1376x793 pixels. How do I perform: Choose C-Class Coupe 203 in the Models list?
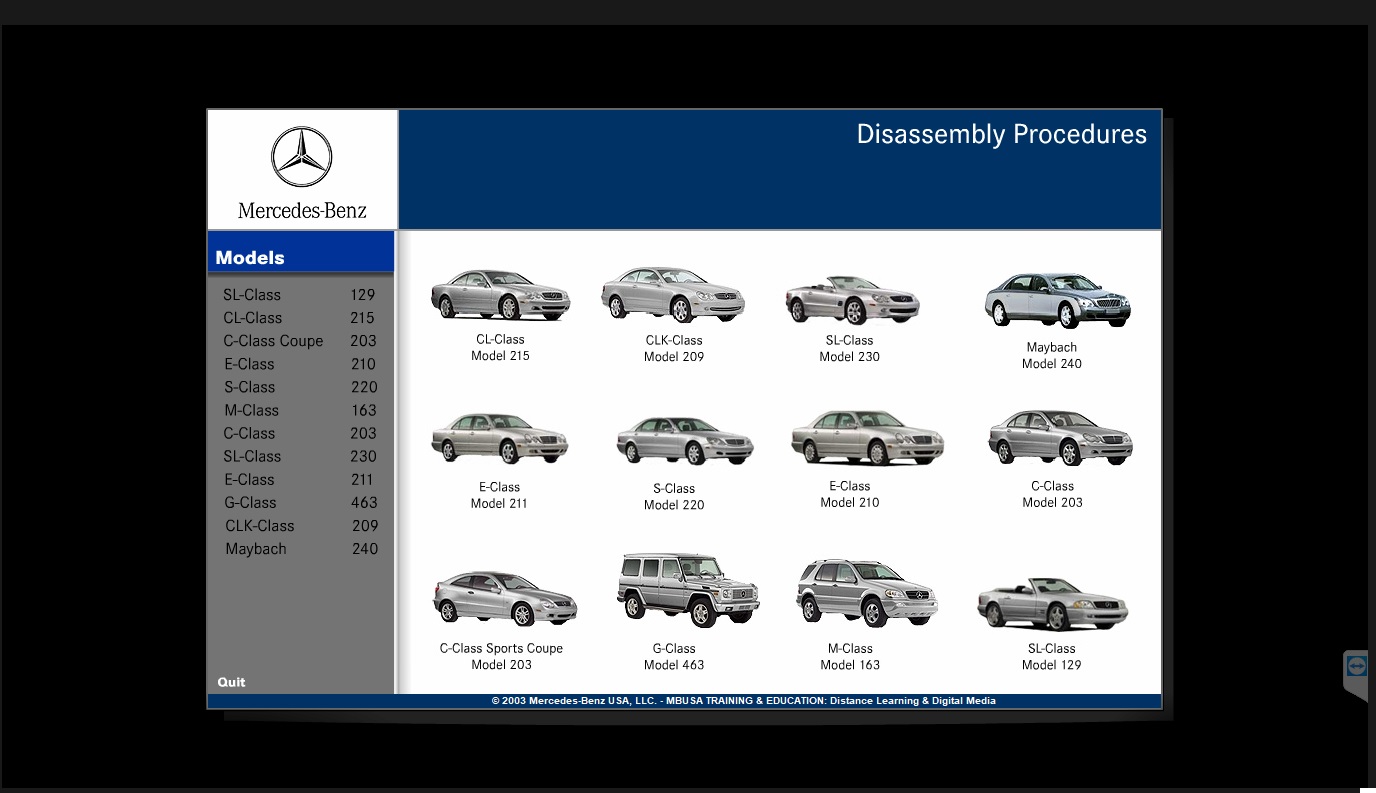pos(299,341)
